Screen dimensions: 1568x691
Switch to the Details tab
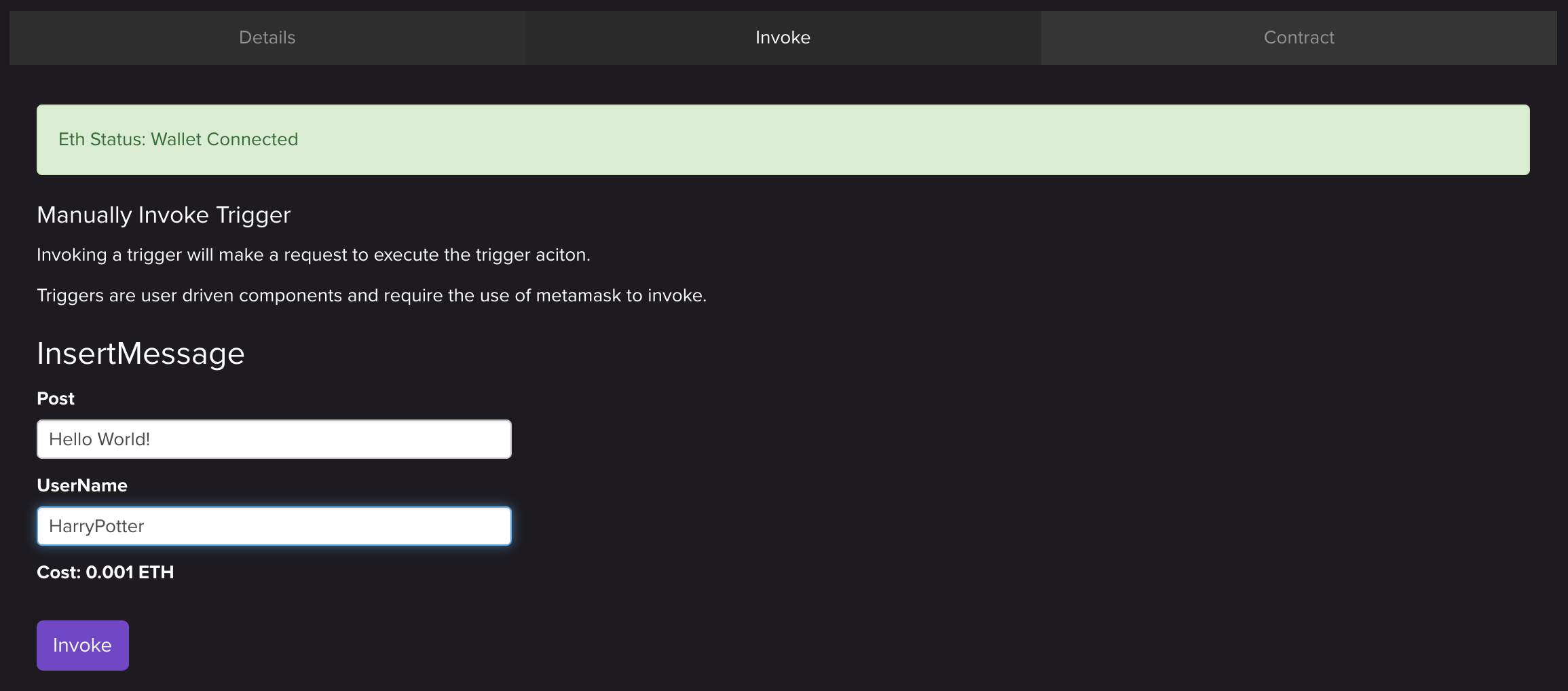pyautogui.click(x=267, y=38)
